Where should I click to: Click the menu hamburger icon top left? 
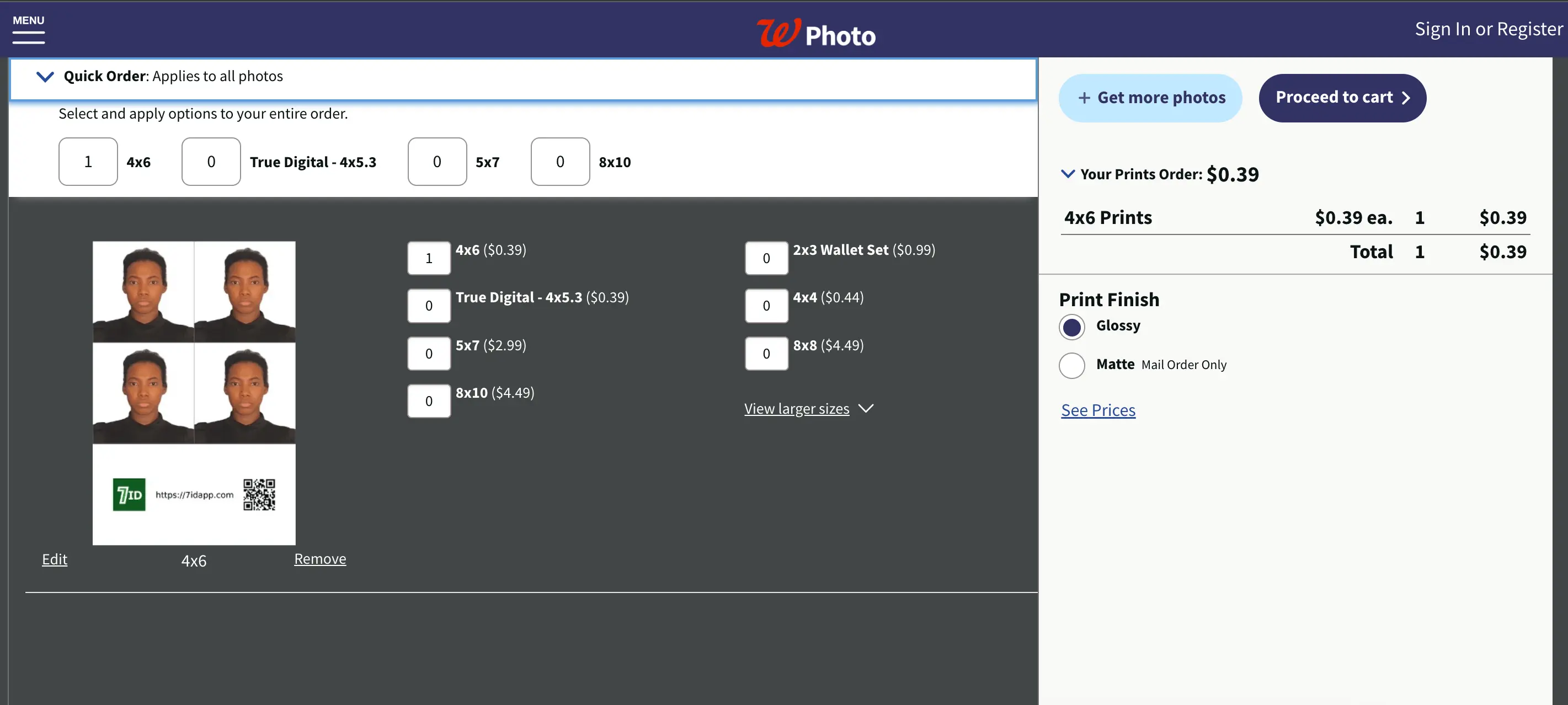(27, 29)
